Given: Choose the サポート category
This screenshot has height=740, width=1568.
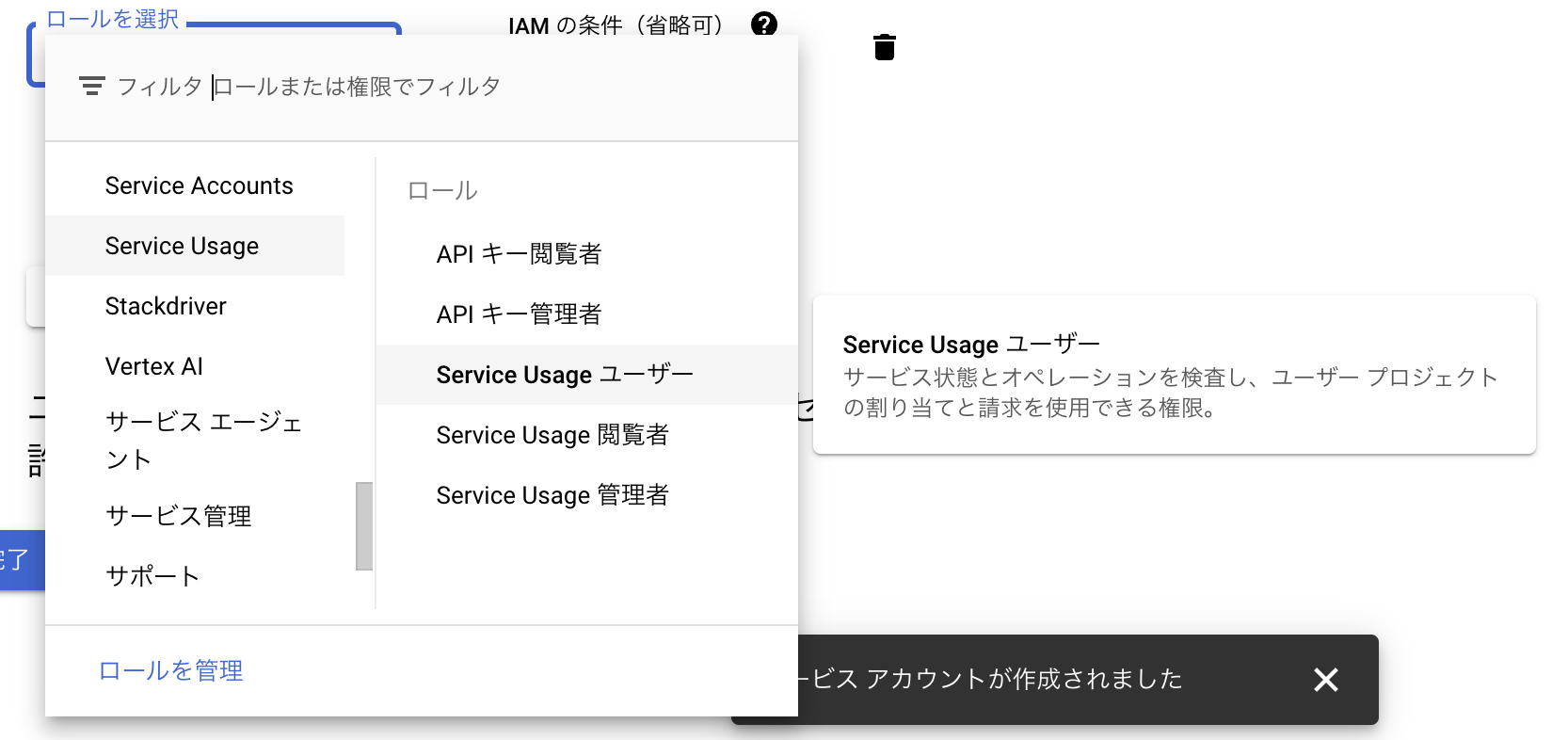Looking at the screenshot, I should (x=152, y=576).
